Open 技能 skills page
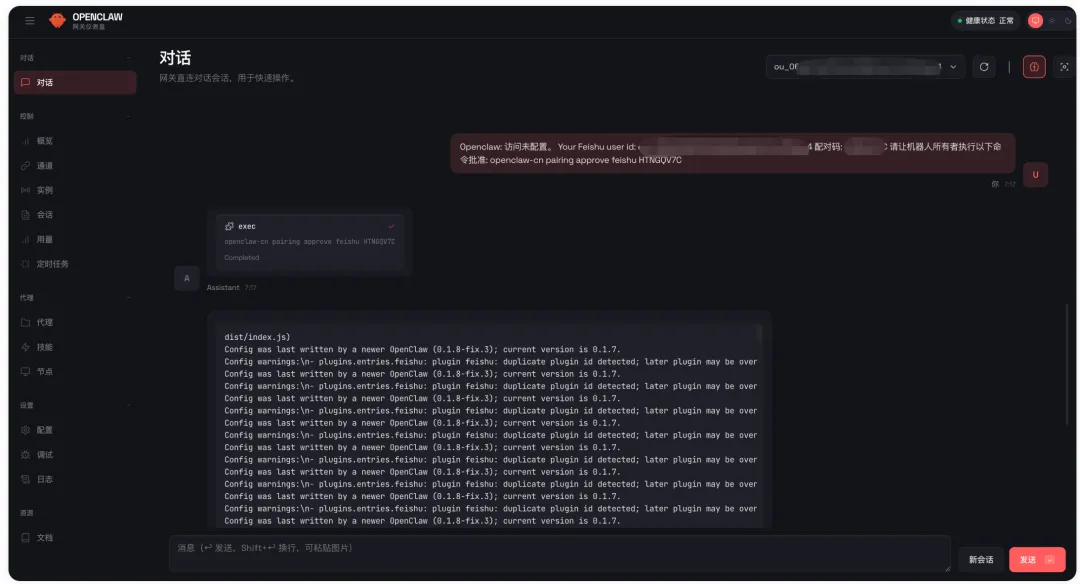Screen dimensions: 1080x584 pos(75,347)
